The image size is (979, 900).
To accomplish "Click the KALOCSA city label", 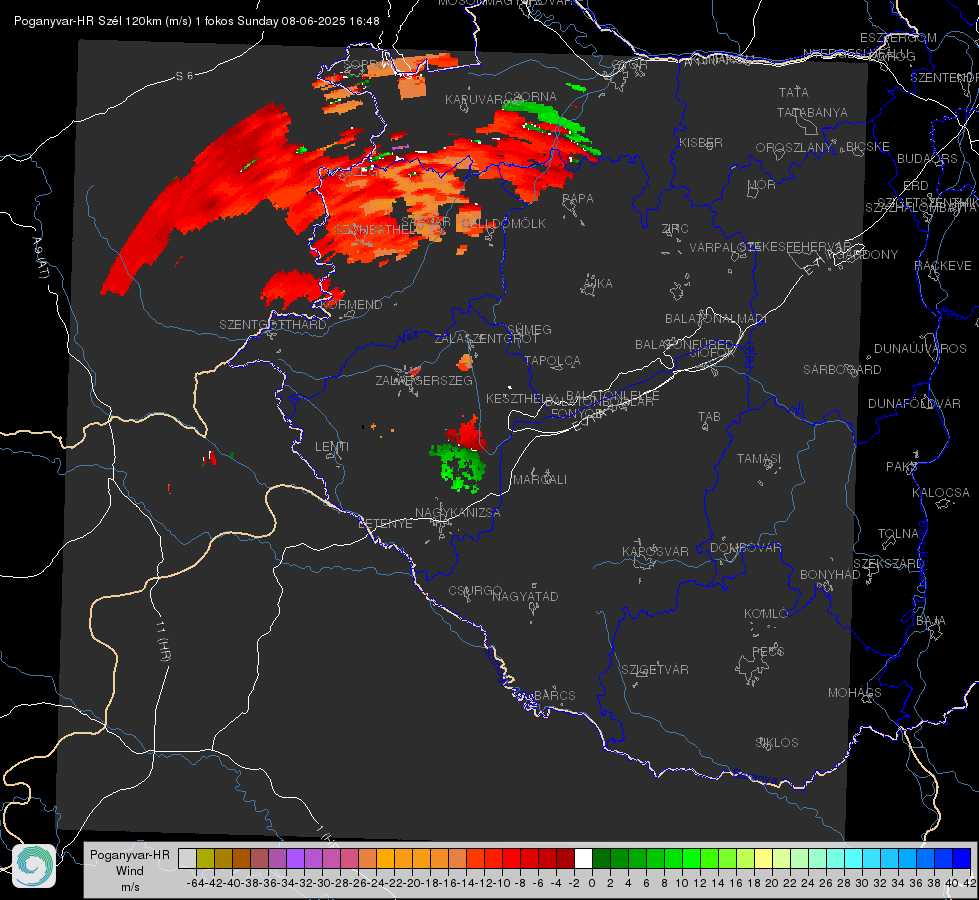I will (x=940, y=493).
